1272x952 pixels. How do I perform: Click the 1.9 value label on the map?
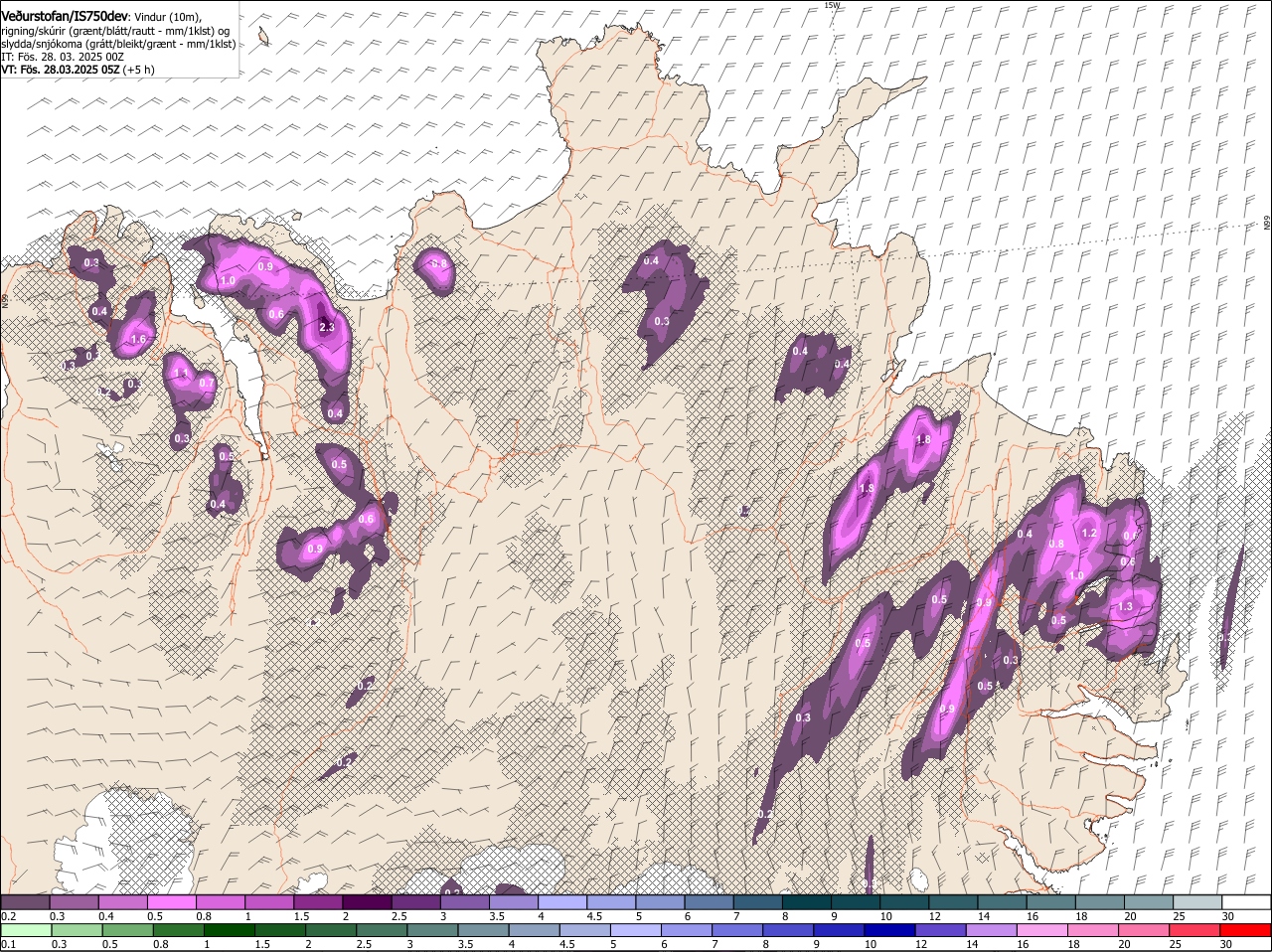867,488
